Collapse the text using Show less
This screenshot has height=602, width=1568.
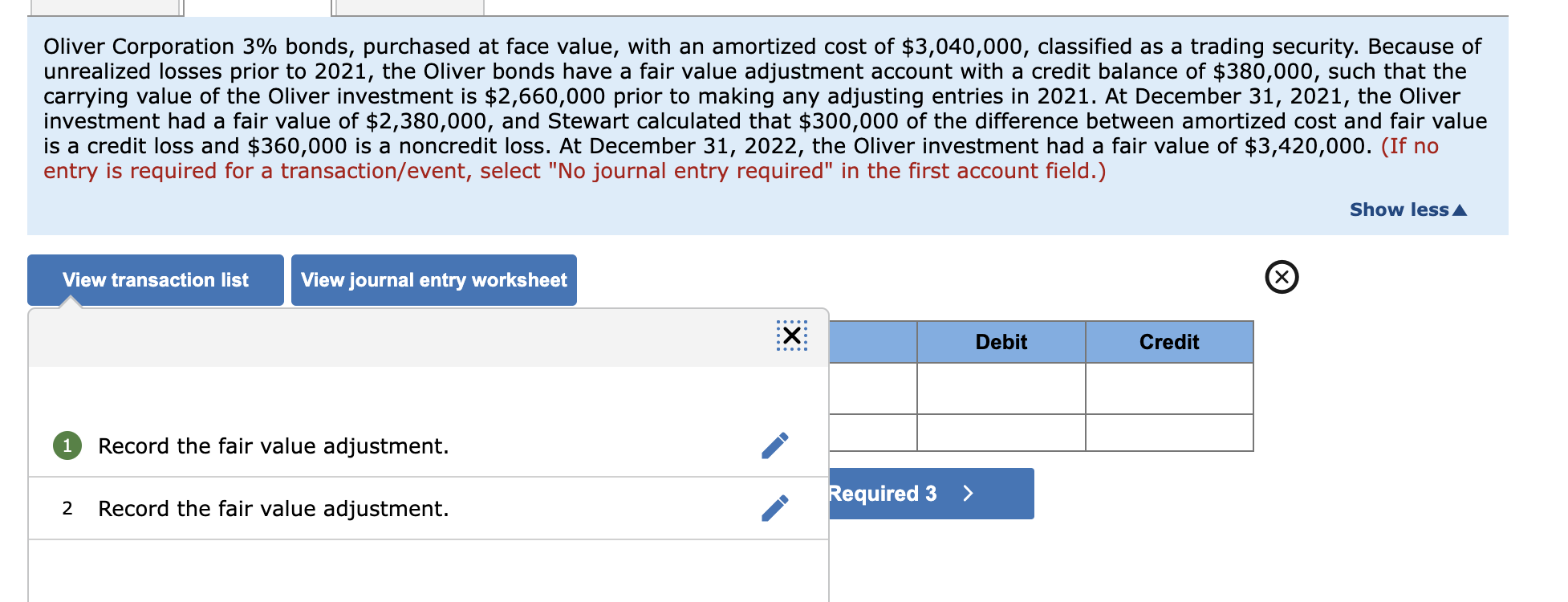pos(1408,209)
